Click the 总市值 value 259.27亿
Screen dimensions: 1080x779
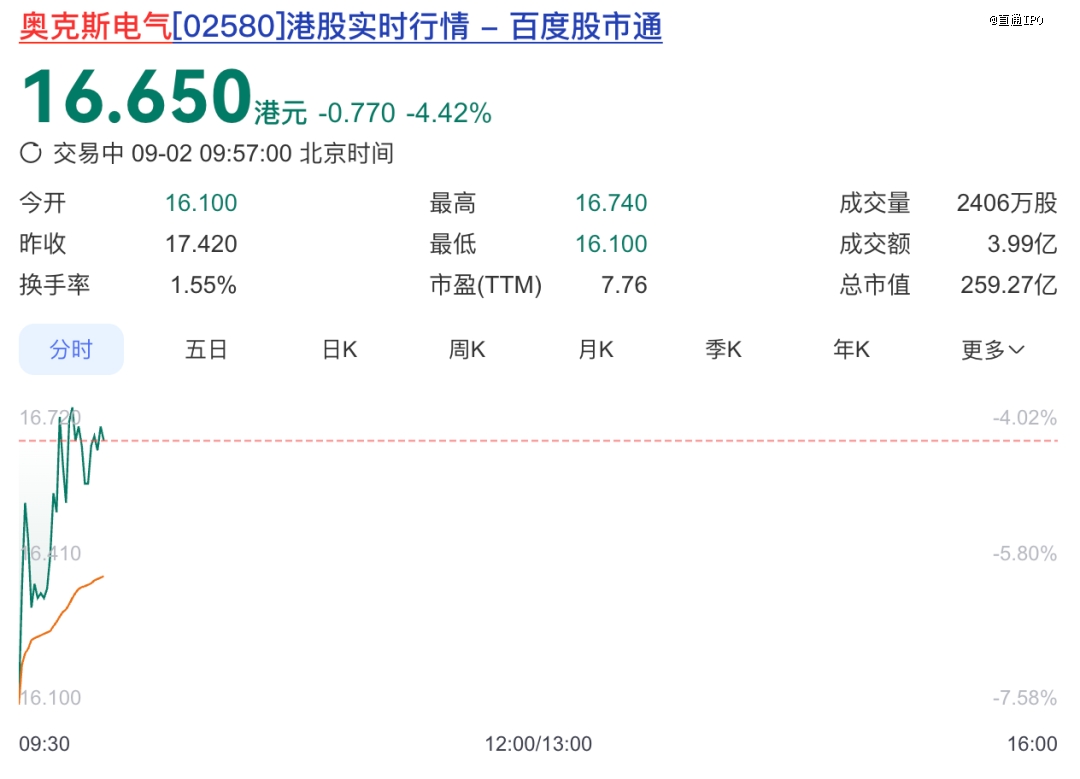1009,284
